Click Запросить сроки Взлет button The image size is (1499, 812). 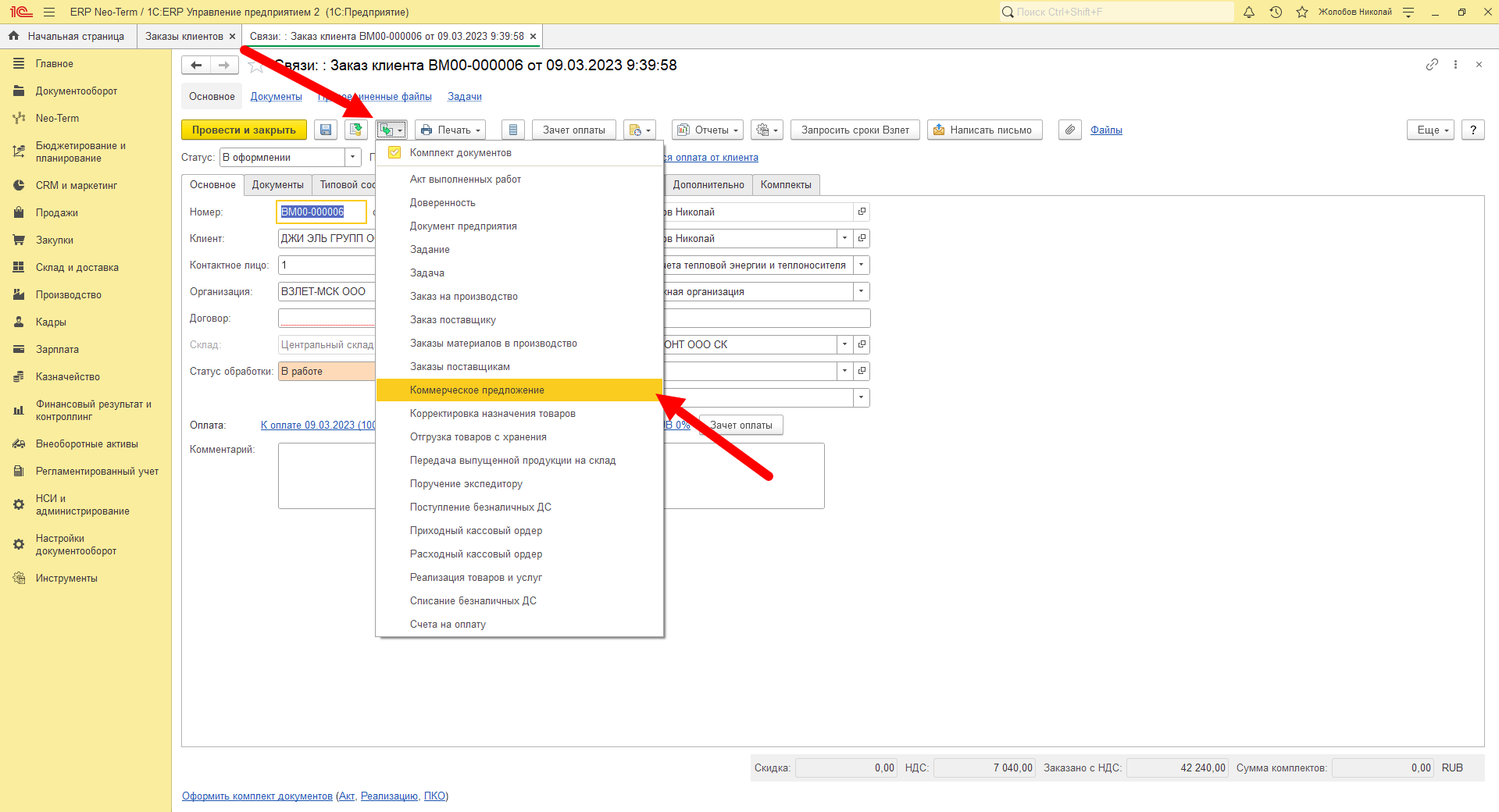(855, 130)
